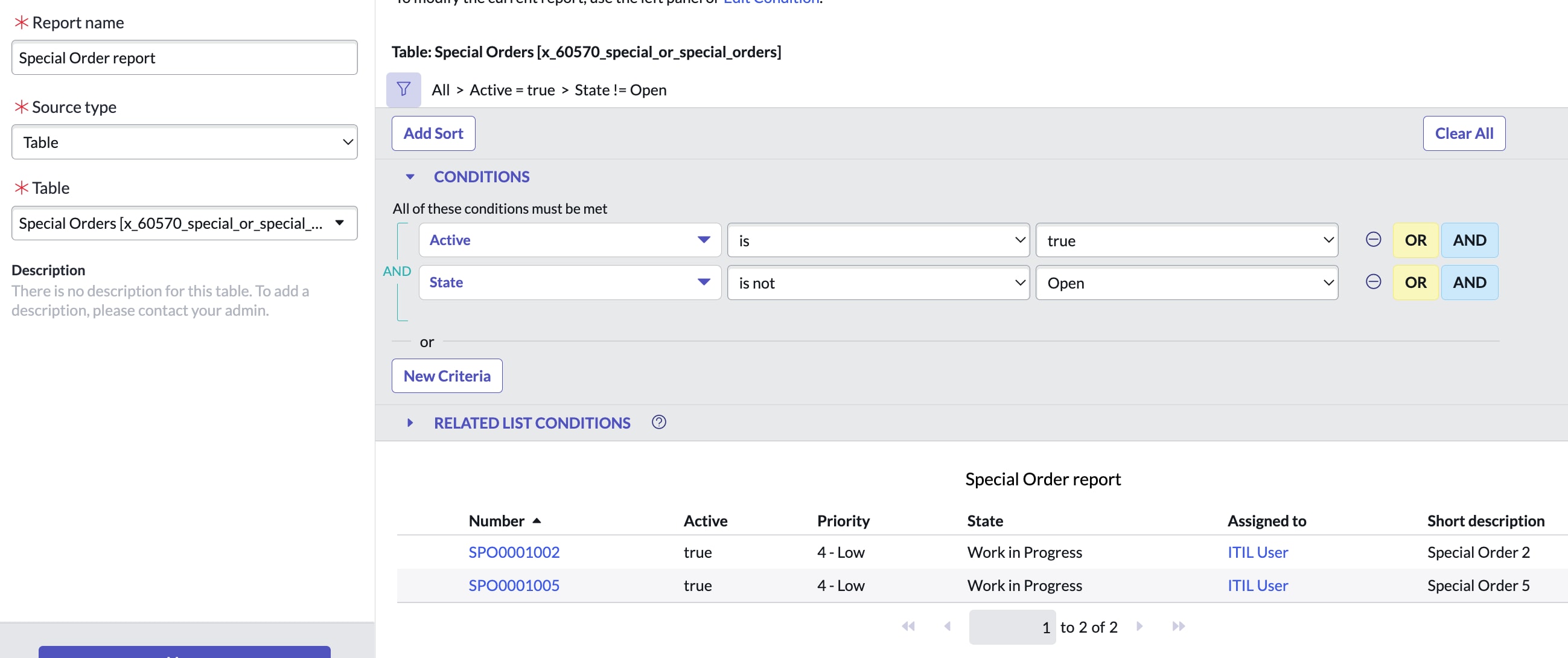Remove the Active condition row
1568x658 pixels.
click(1372, 240)
